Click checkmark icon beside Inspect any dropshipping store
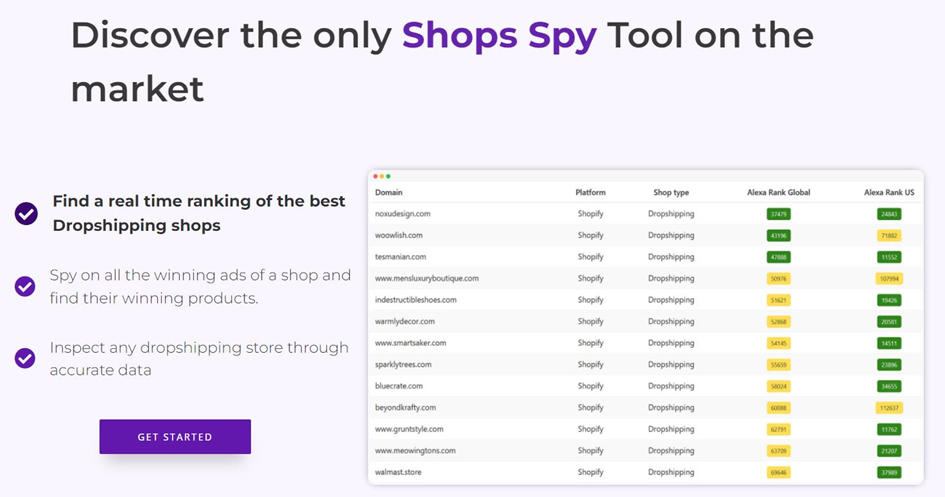 click(25, 358)
